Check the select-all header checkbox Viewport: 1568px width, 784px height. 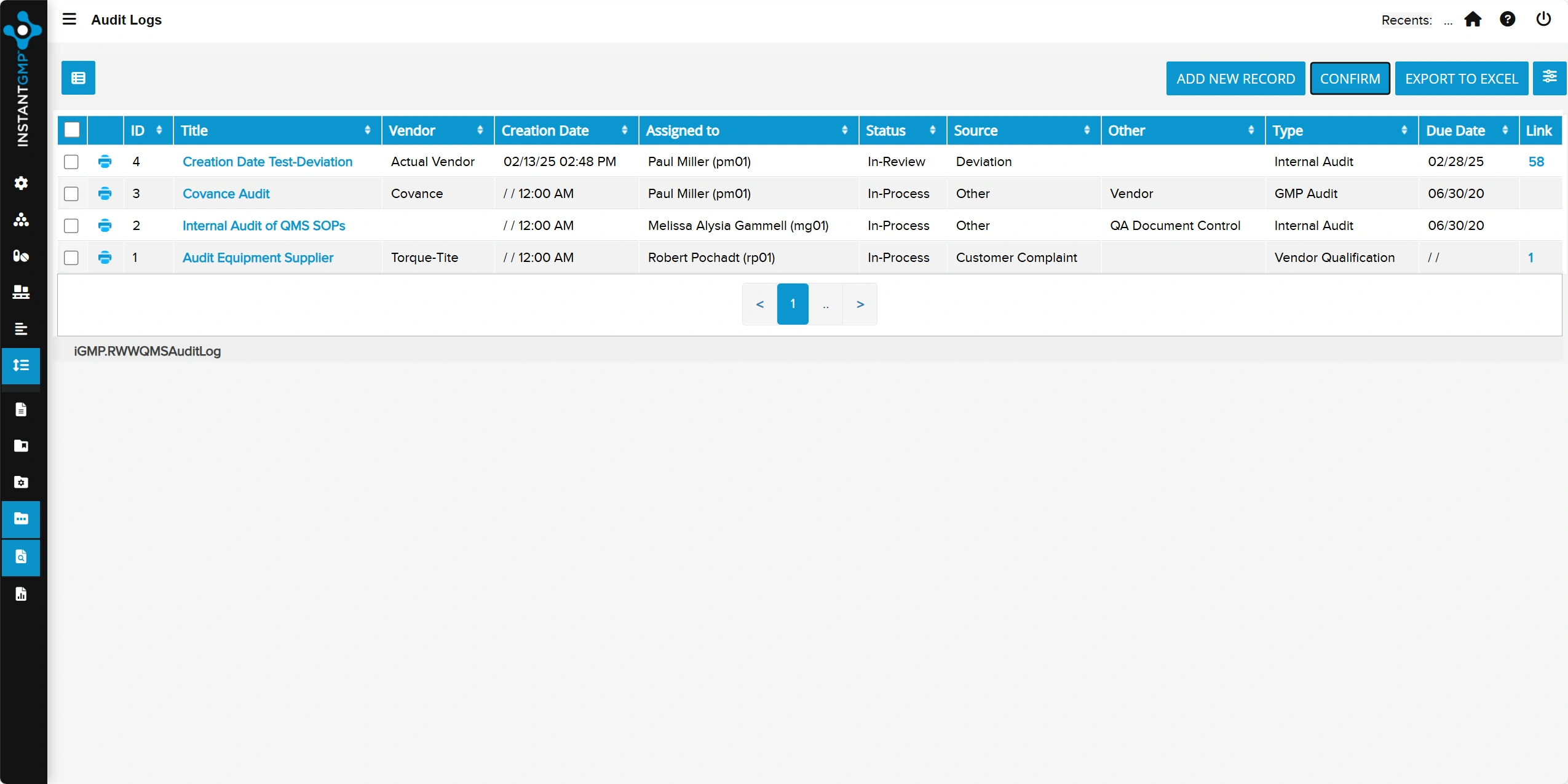click(x=72, y=130)
